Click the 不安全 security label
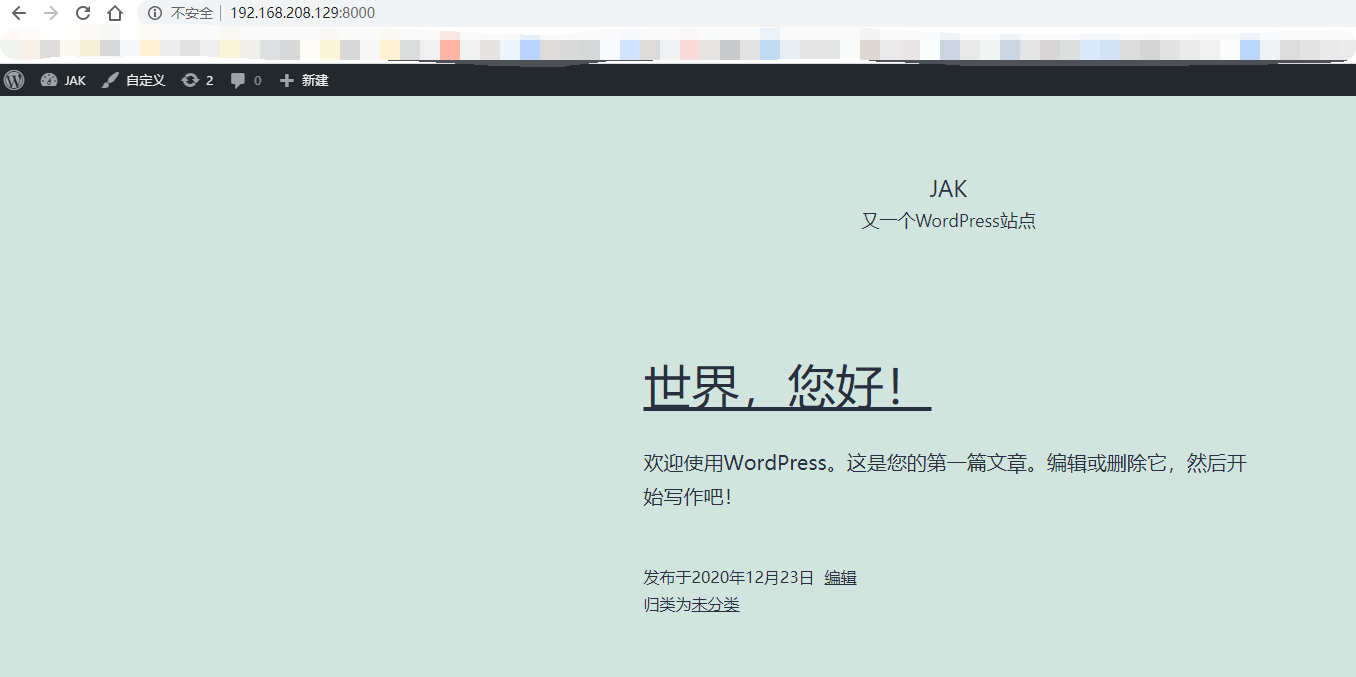Viewport: 1356px width, 677px height. coord(192,13)
